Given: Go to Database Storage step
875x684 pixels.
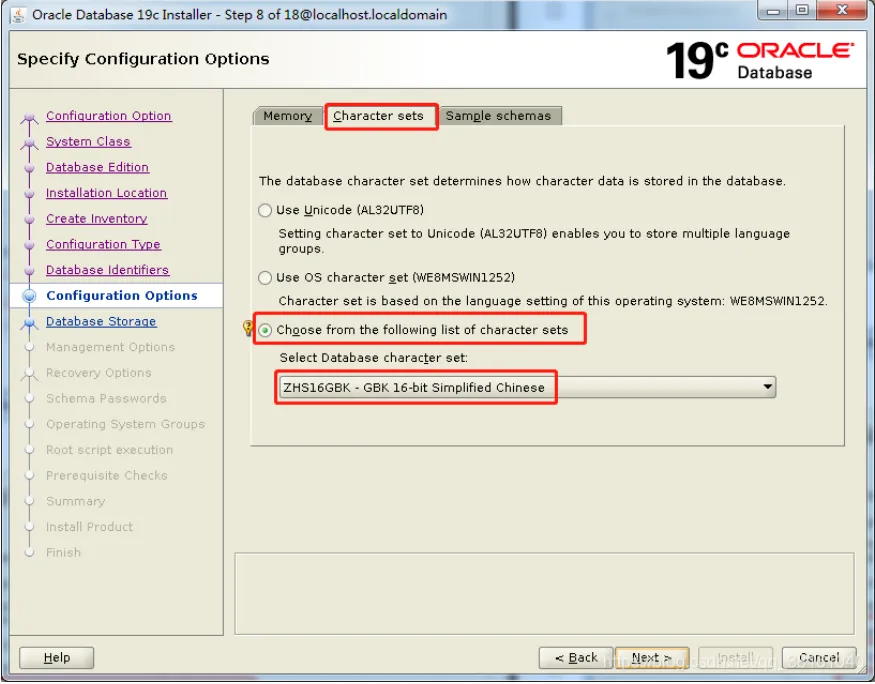Looking at the screenshot, I should [x=101, y=321].
